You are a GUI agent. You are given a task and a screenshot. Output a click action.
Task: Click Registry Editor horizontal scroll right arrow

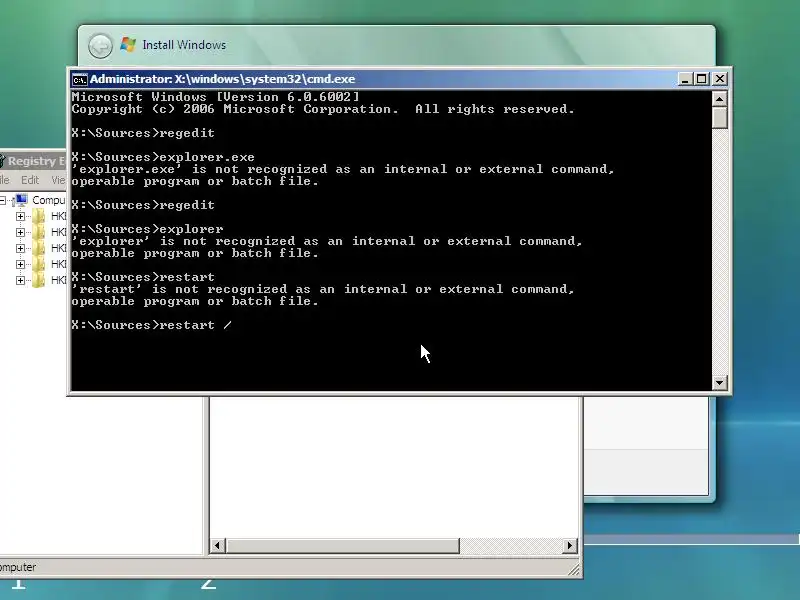pyautogui.click(x=570, y=545)
